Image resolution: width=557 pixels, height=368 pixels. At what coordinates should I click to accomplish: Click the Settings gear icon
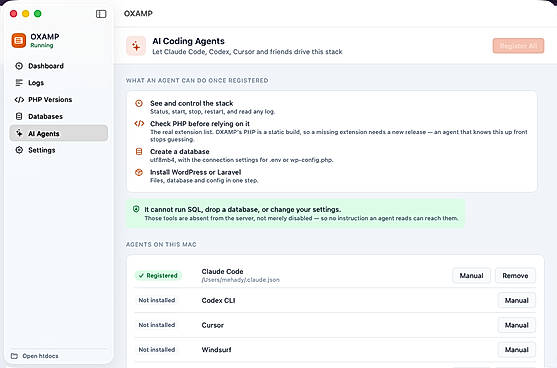click(x=19, y=150)
